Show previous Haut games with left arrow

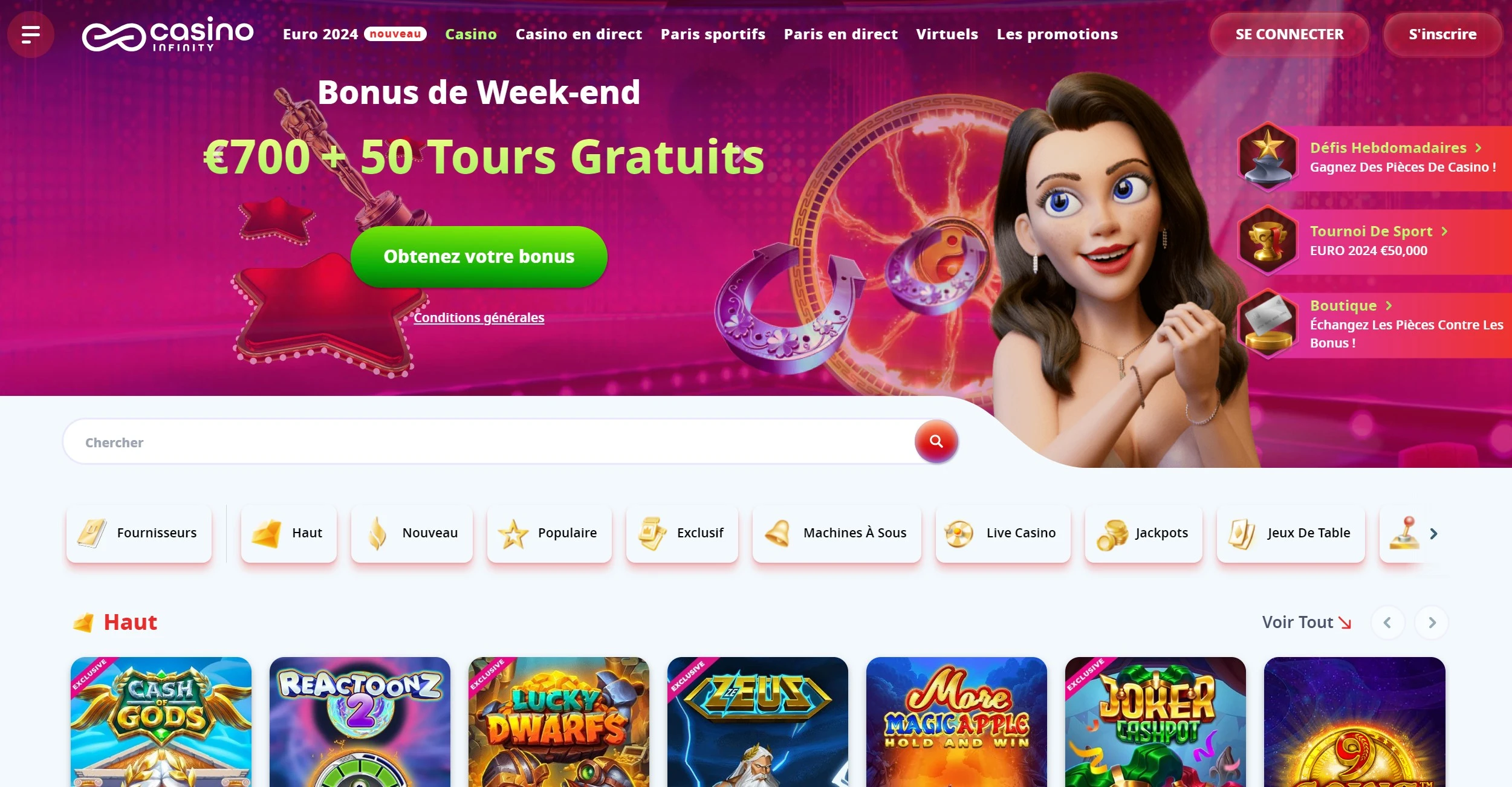click(1387, 623)
